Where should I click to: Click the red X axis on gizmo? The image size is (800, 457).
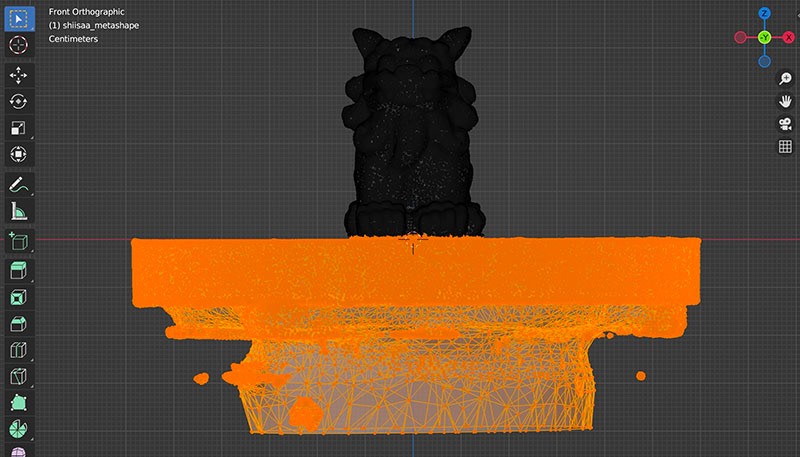pos(789,37)
